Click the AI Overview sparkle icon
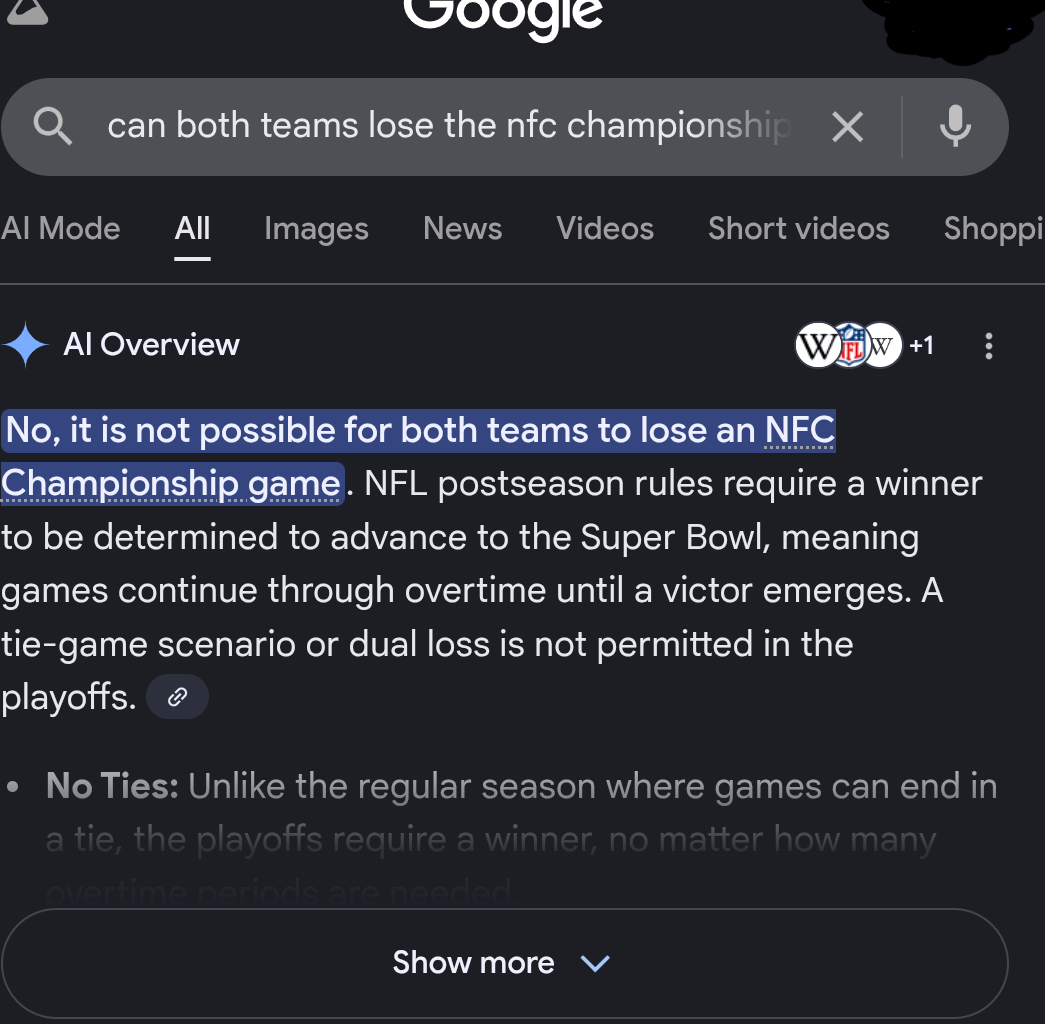1045x1024 pixels. point(26,345)
